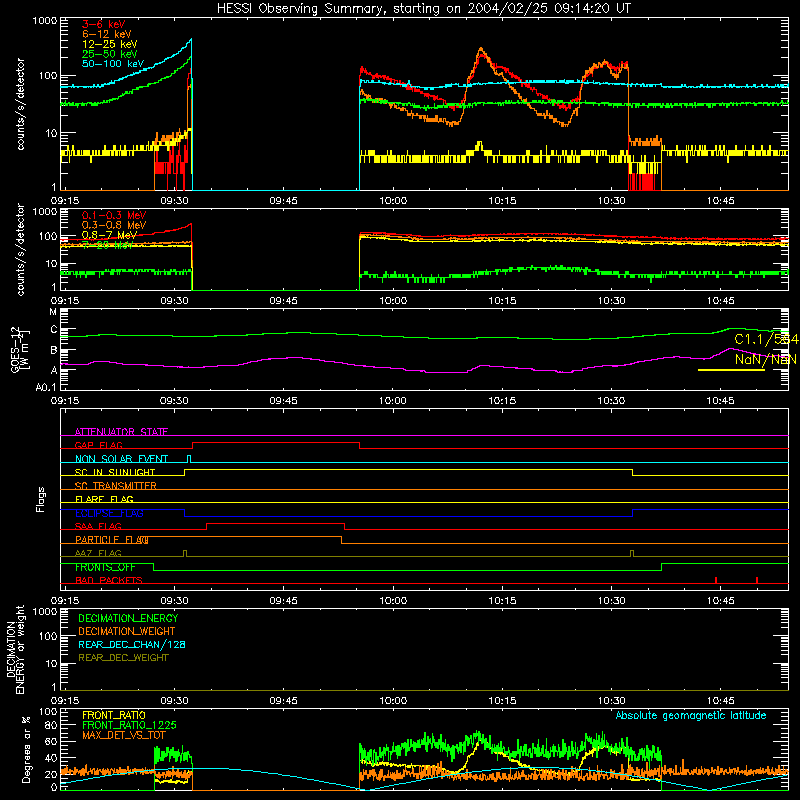Screen dimensions: 800x800
Task: Click the M tick label on GOES axis
Action: pyautogui.click(x=53, y=311)
